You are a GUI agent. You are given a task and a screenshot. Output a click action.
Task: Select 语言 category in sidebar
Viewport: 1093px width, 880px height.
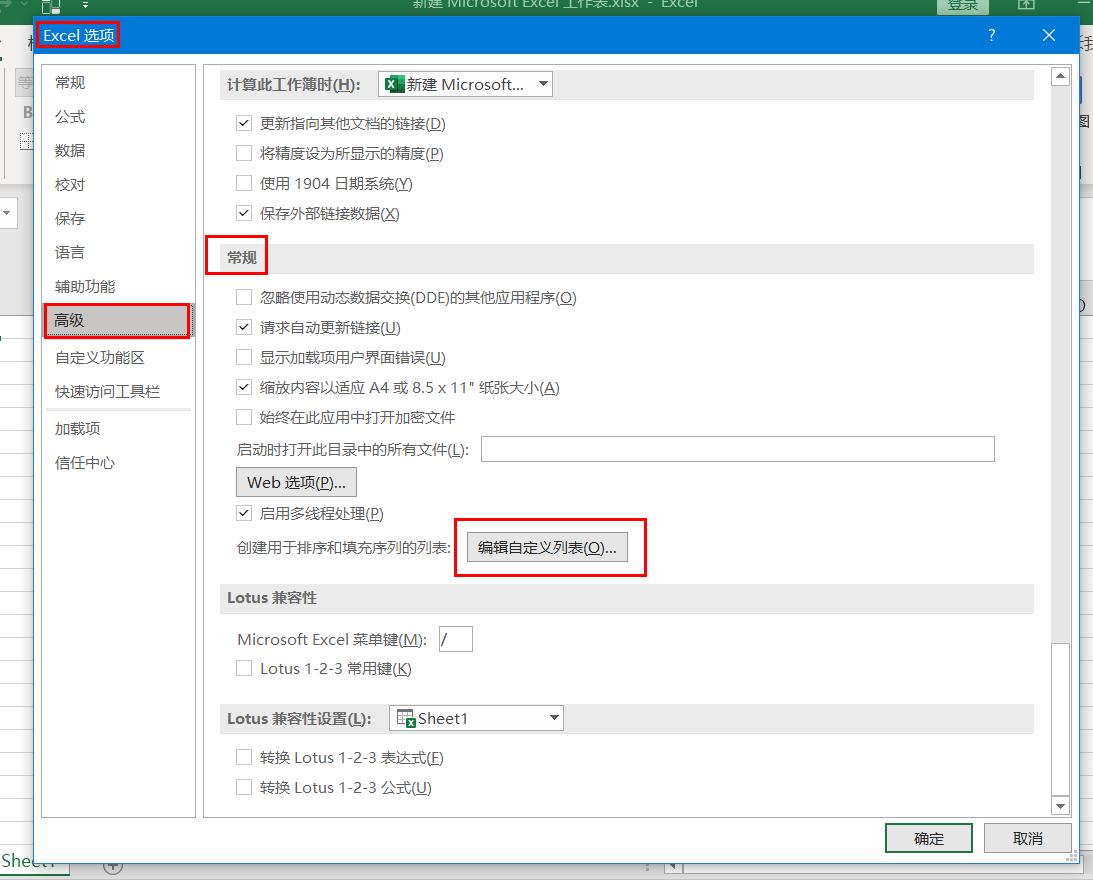click(x=118, y=252)
